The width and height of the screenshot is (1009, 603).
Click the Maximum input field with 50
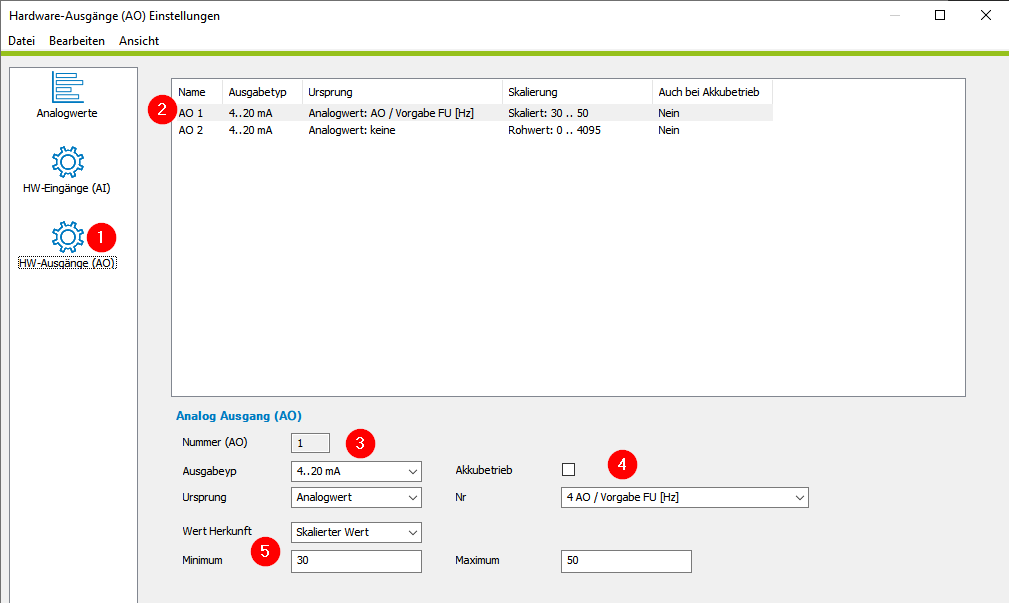(626, 561)
